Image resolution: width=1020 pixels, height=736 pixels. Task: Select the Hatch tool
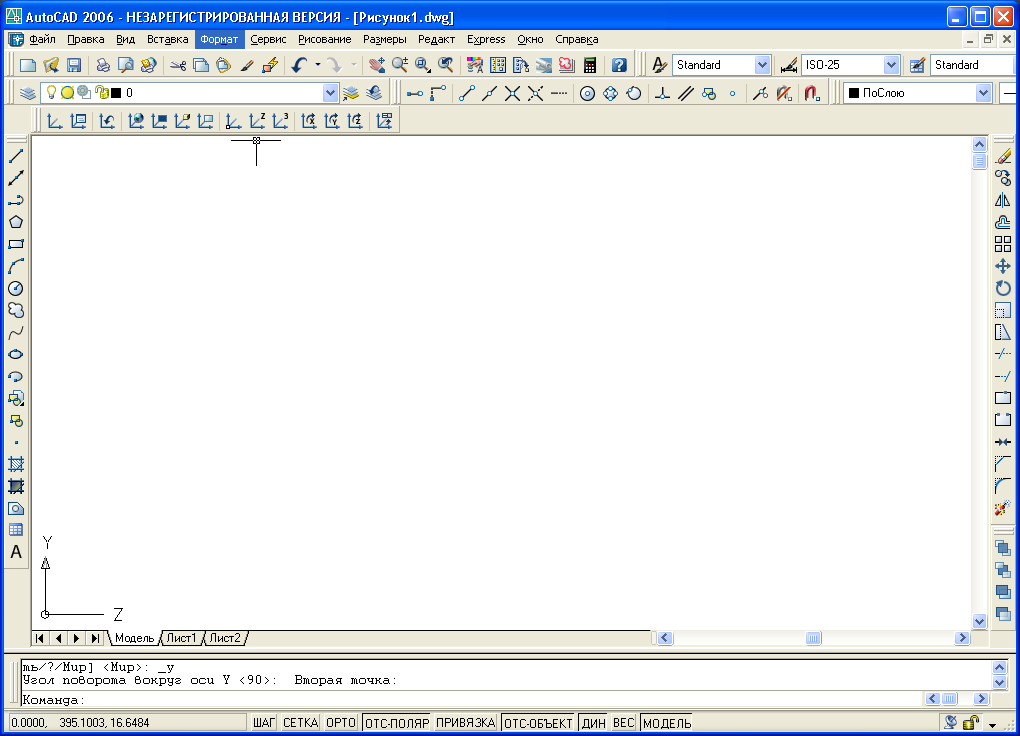[16, 464]
